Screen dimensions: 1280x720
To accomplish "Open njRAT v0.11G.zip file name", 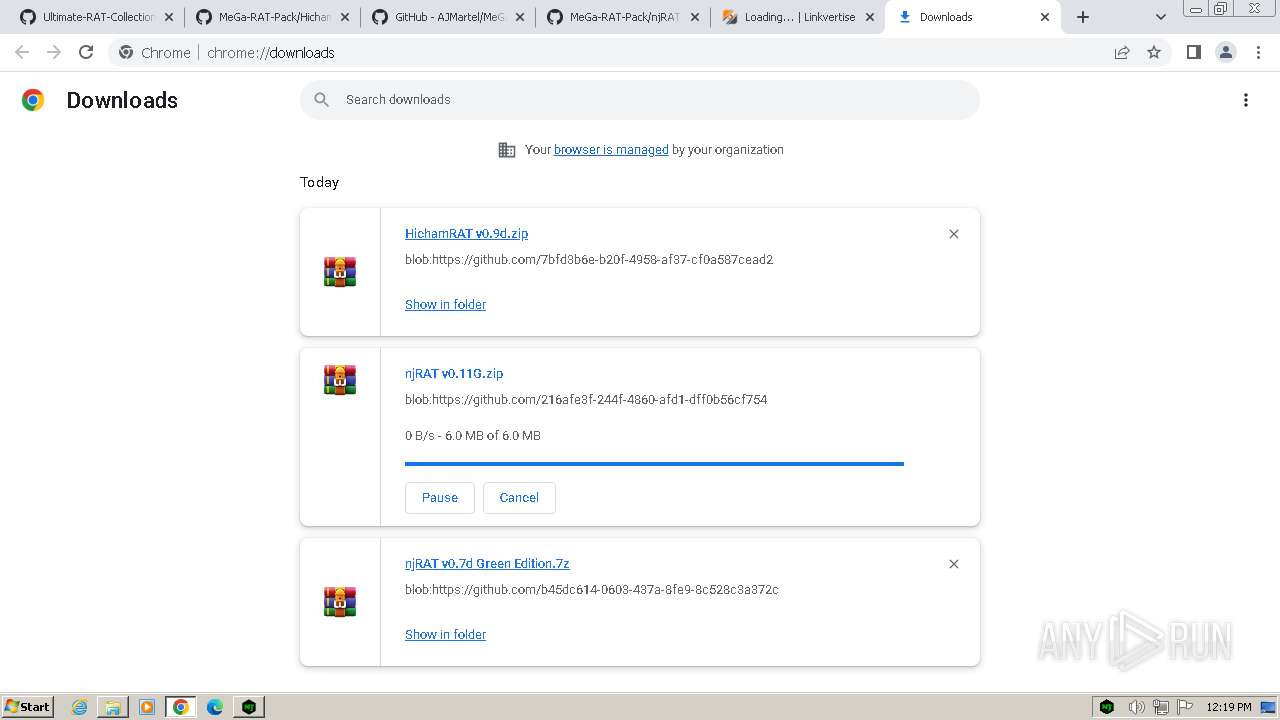I will [x=454, y=373].
